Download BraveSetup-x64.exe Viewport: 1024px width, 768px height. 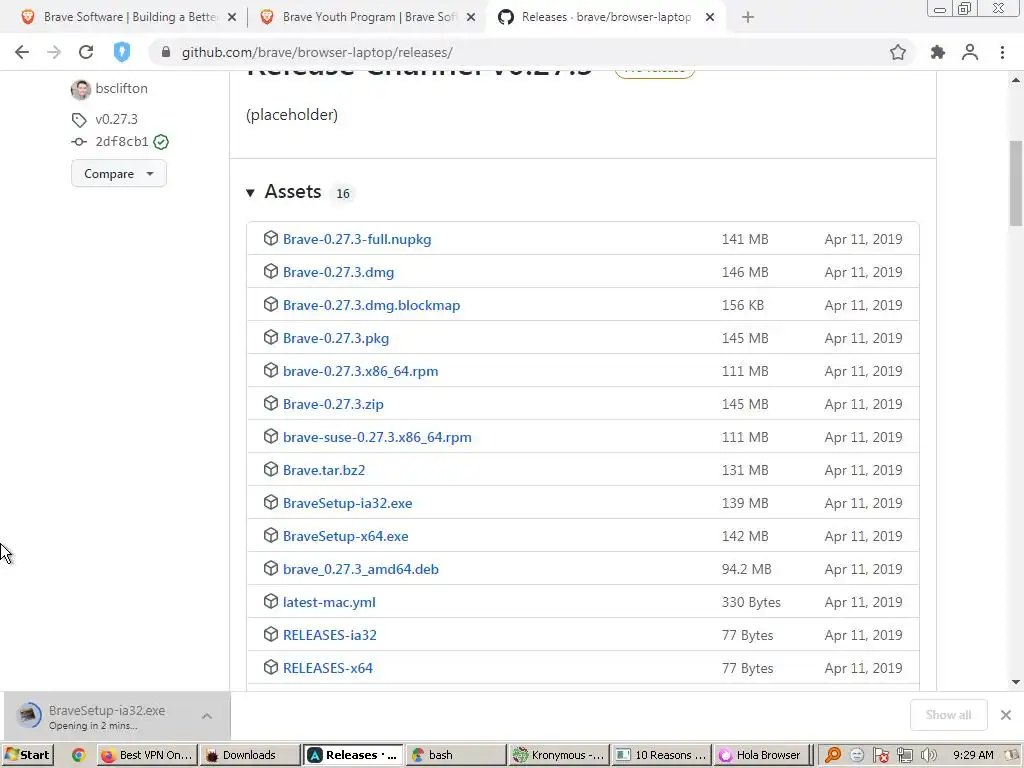pyautogui.click(x=345, y=536)
